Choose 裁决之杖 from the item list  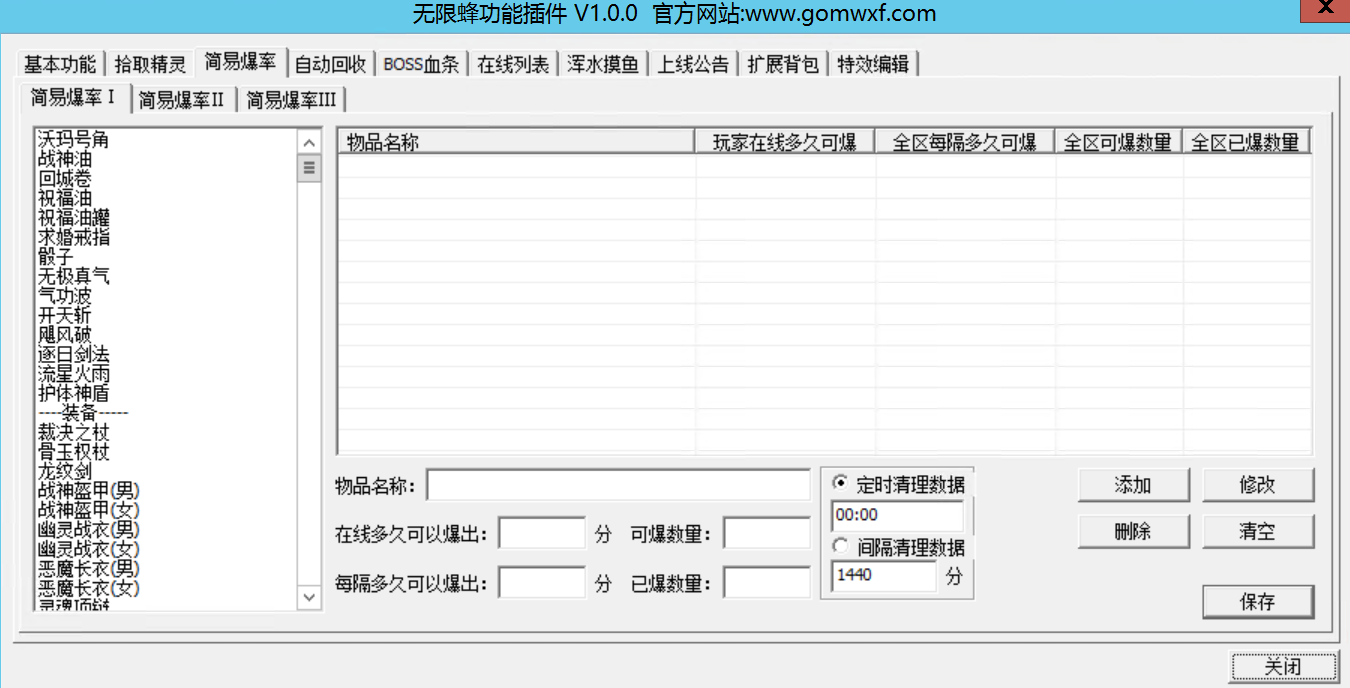[73, 433]
